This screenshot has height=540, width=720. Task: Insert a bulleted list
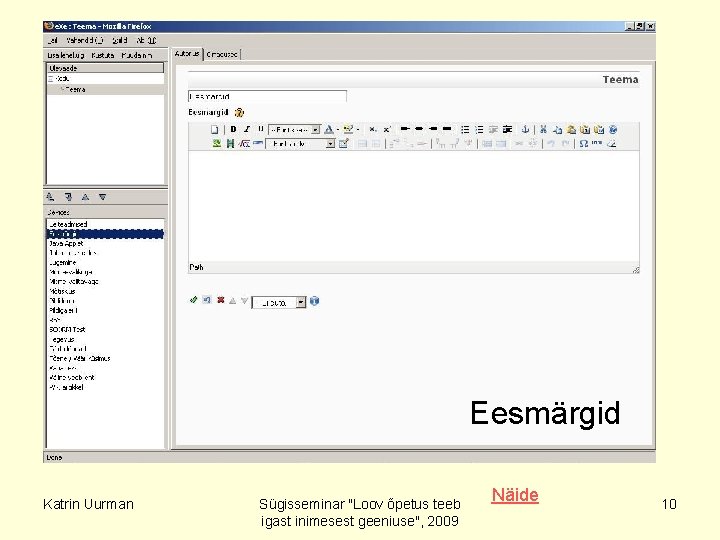click(x=465, y=130)
